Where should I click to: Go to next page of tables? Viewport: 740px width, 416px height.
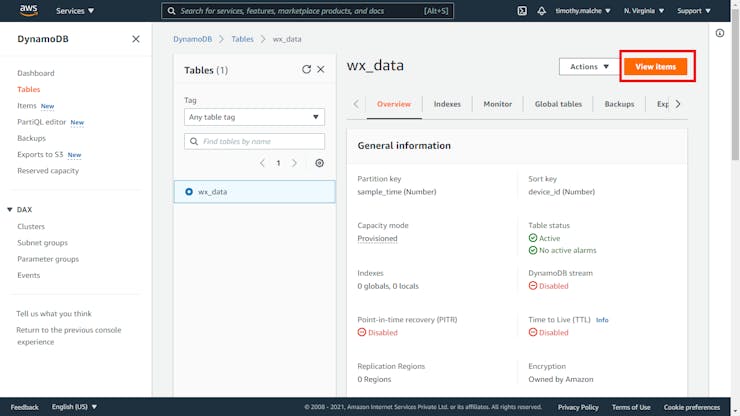[x=294, y=163]
